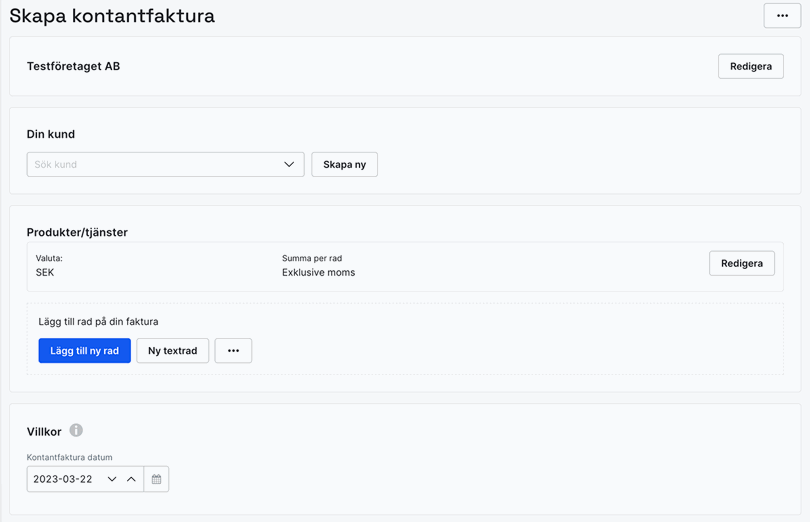This screenshot has height=522, width=810.
Task: Open the page-level more options menu
Action: [x=782, y=15]
